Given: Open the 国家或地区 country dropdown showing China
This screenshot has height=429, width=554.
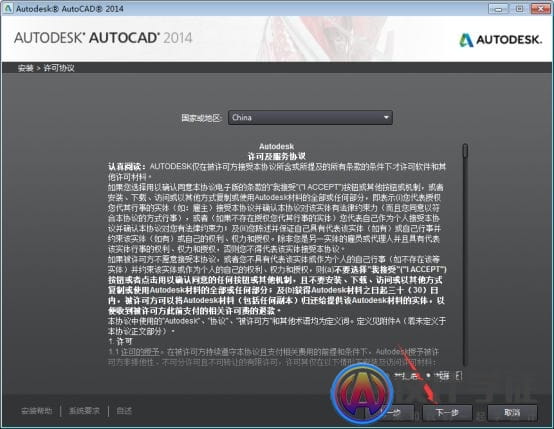Looking at the screenshot, I should click(x=310, y=118).
